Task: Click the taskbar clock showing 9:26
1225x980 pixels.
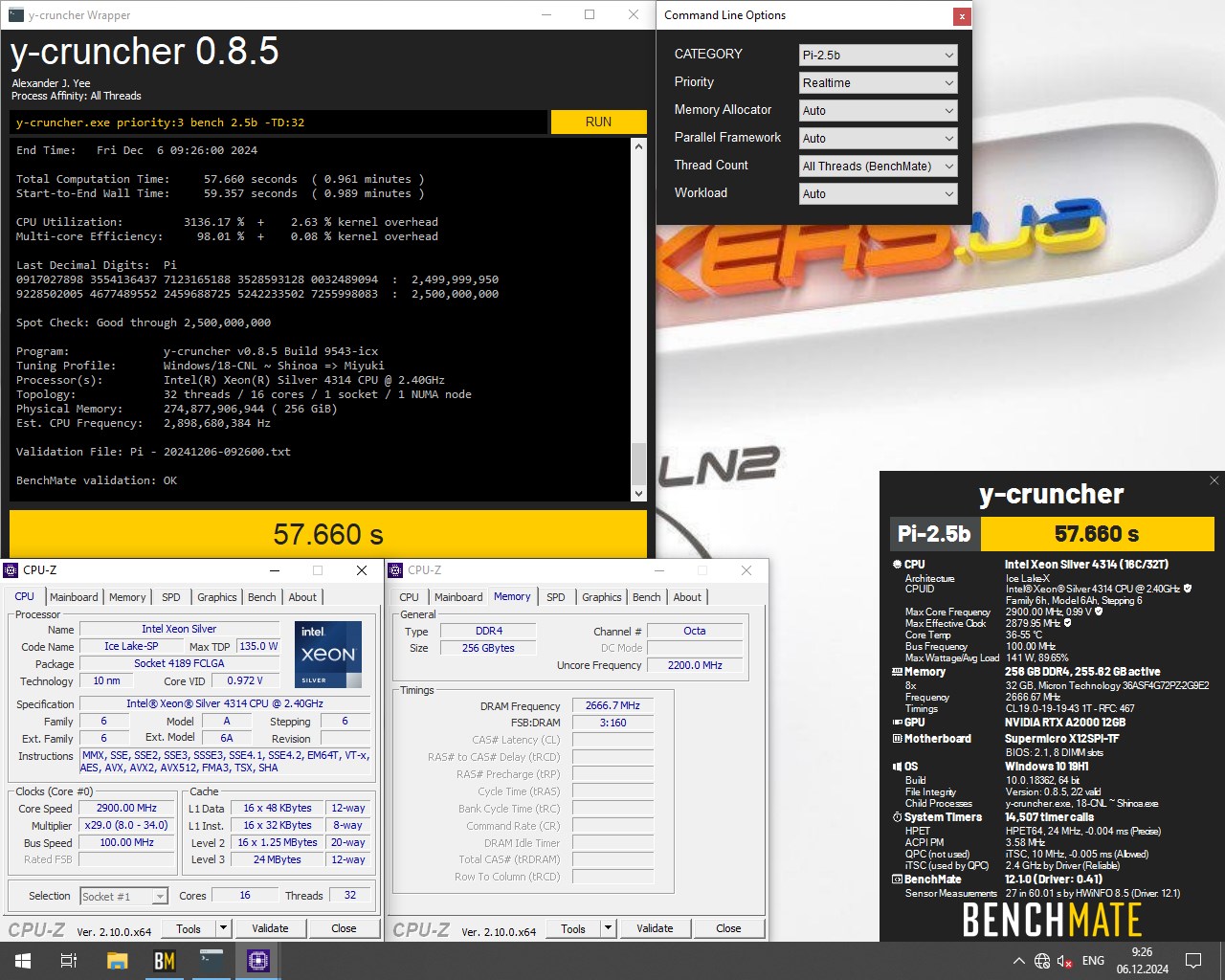Action: click(1142, 961)
